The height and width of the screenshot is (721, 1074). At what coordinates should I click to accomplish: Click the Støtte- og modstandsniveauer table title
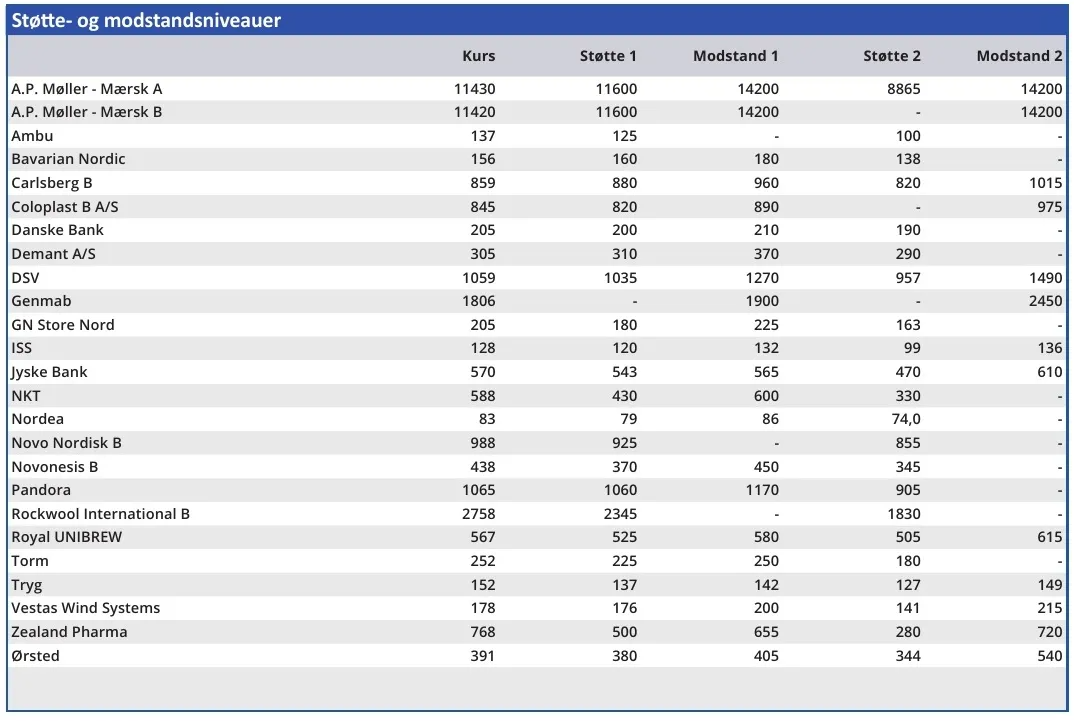pos(146,21)
